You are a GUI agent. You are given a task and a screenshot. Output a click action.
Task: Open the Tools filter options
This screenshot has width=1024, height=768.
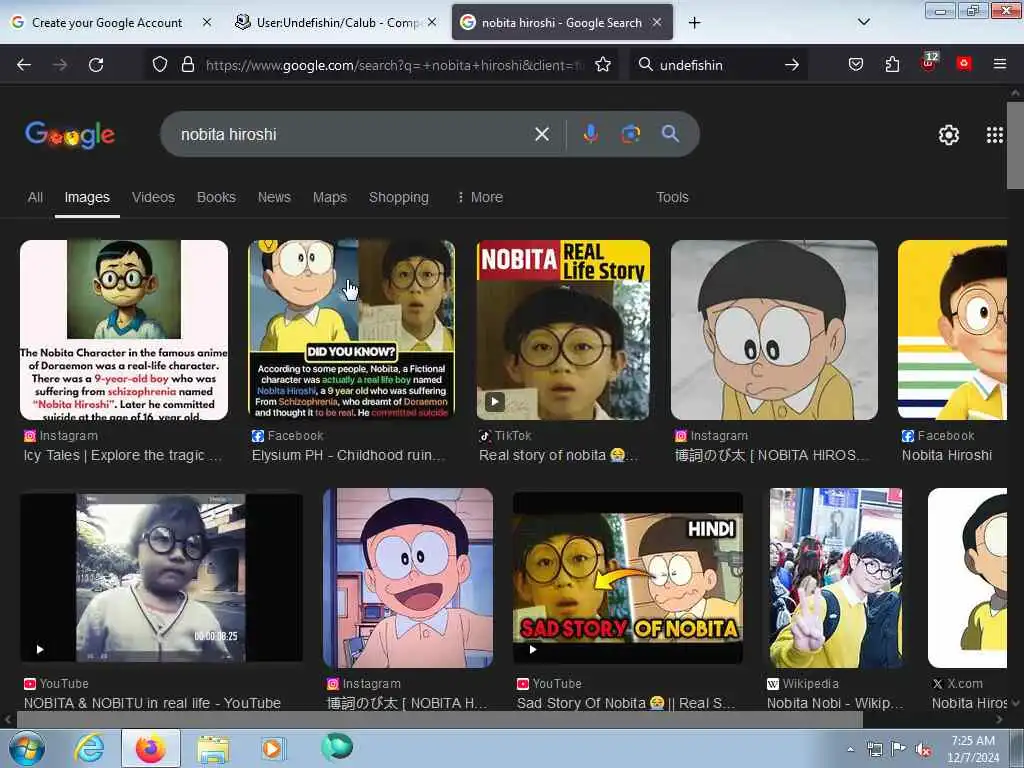[672, 197]
